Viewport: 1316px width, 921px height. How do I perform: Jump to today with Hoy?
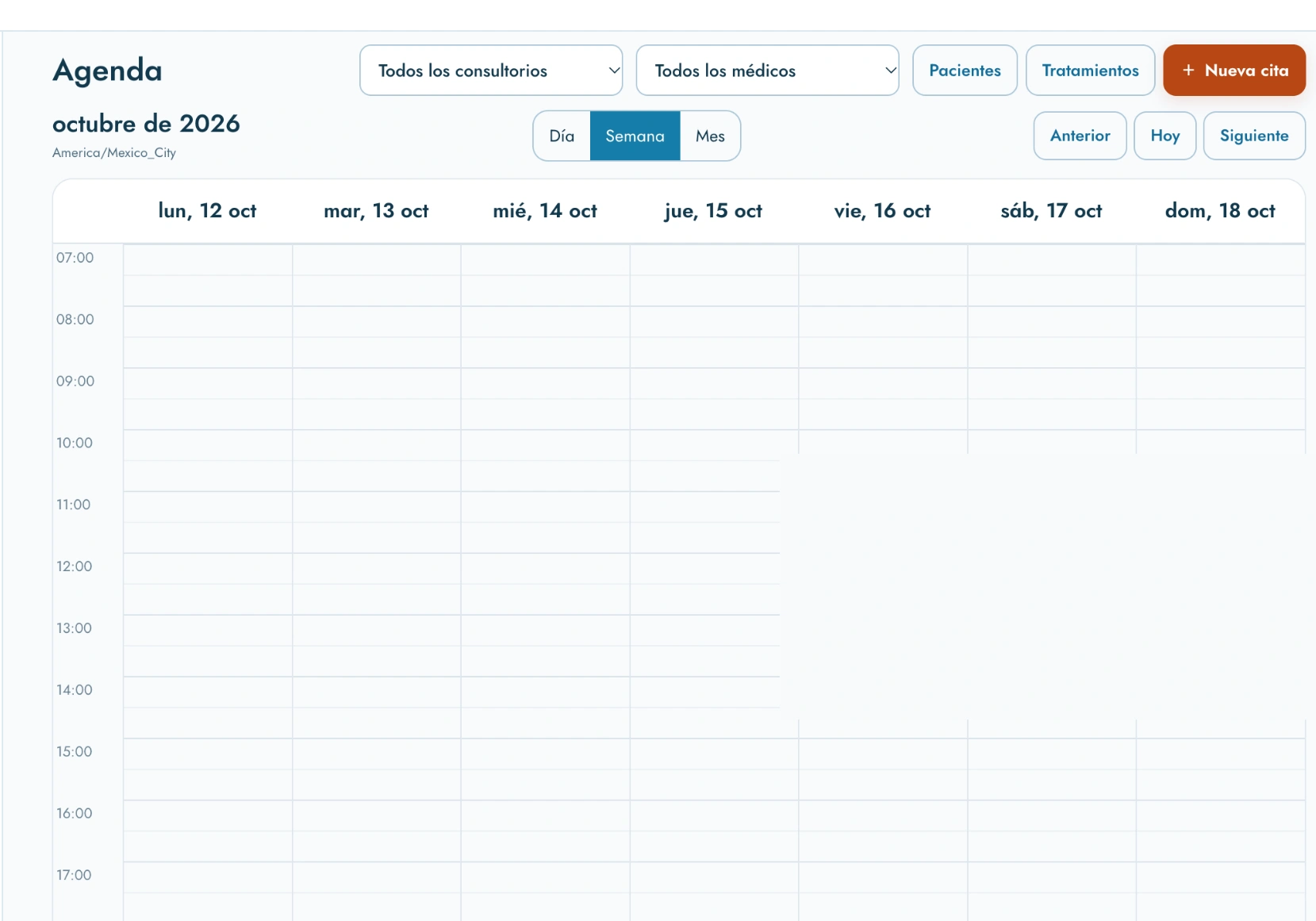(x=1164, y=136)
